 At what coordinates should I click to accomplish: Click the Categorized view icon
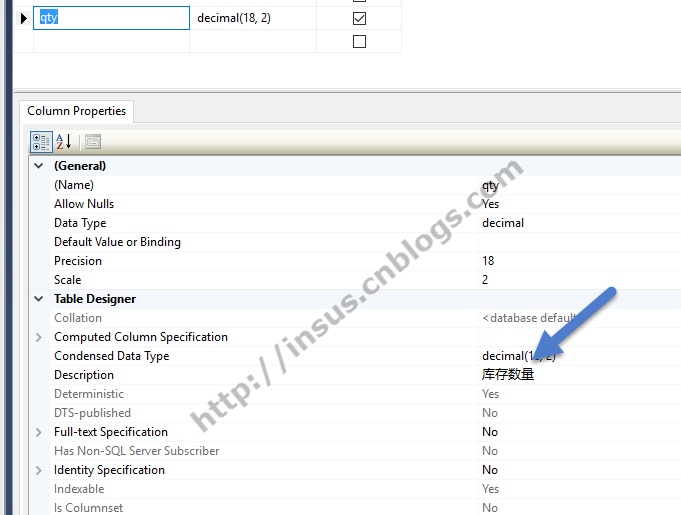pyautogui.click(x=41, y=142)
